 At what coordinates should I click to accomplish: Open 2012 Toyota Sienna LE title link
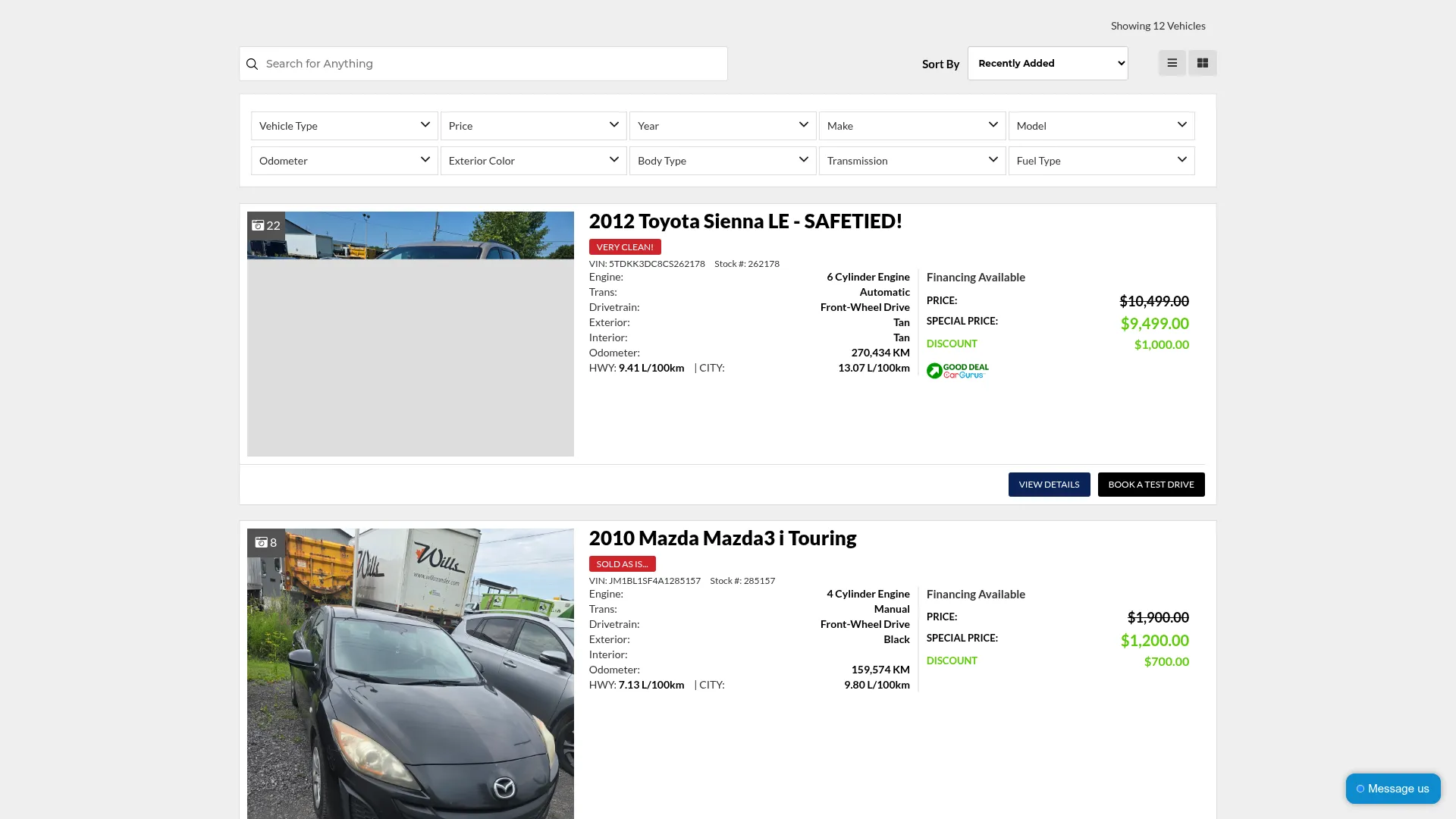coord(745,221)
